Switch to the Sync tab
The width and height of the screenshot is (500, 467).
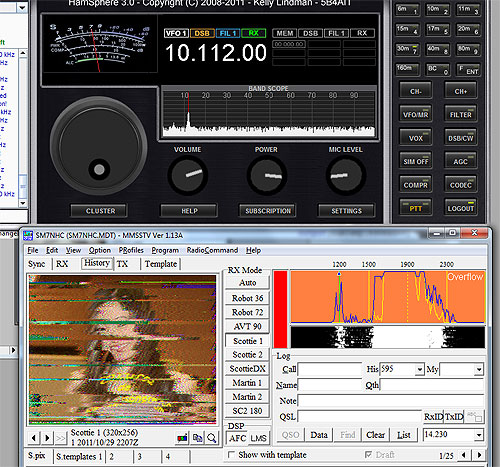[37, 264]
